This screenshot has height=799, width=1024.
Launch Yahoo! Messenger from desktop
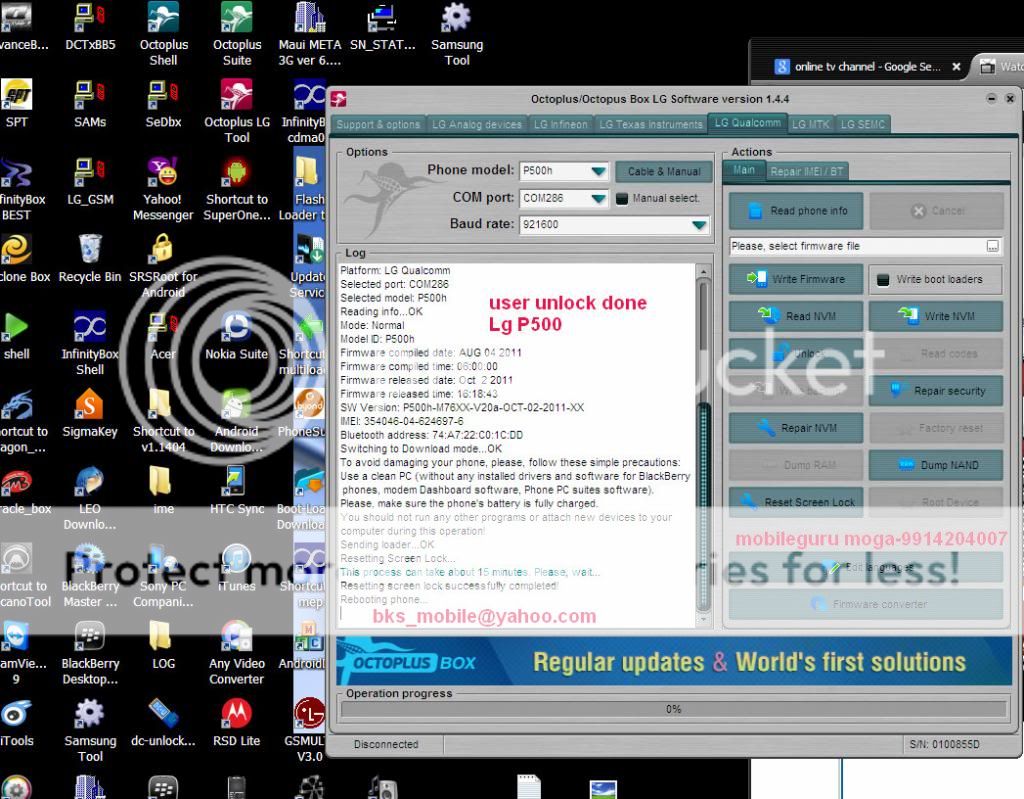[x=163, y=189]
